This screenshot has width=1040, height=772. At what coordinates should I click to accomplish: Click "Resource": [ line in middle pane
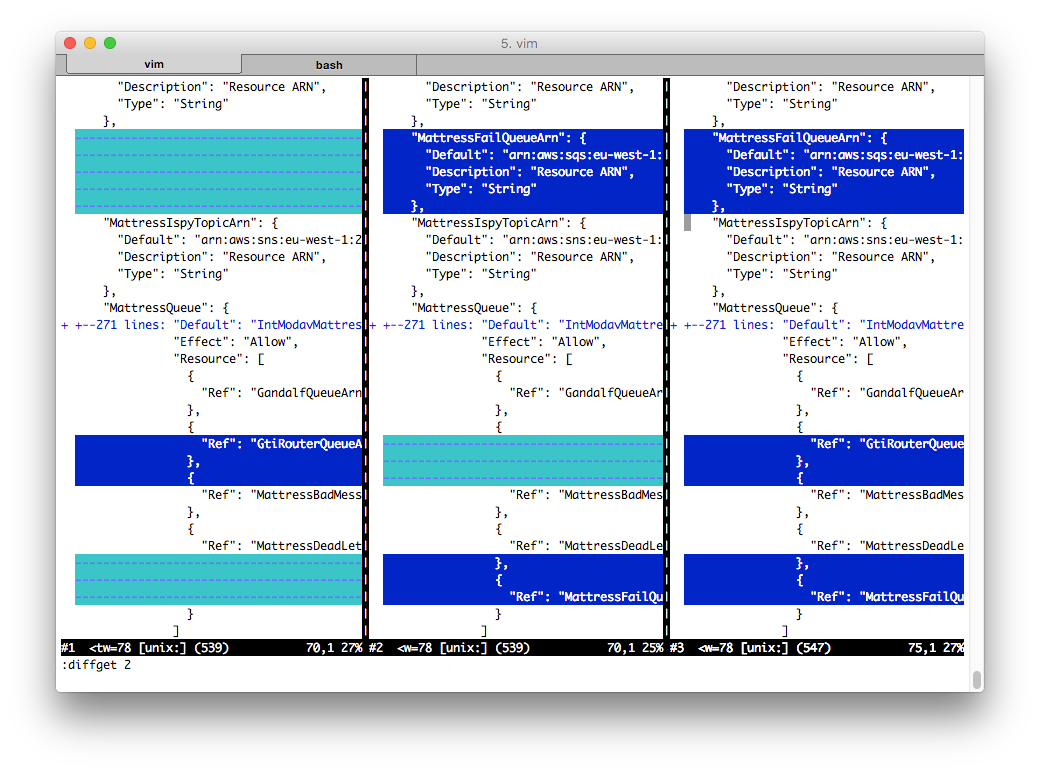pos(527,359)
